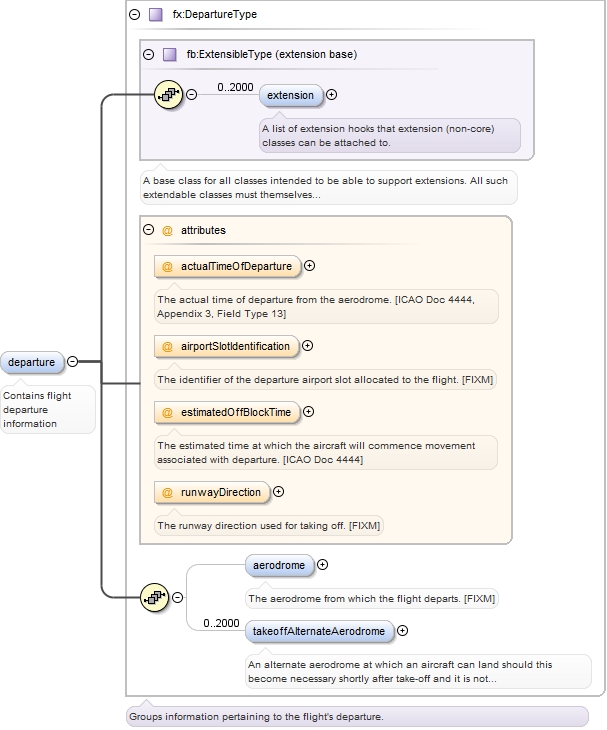Image resolution: width=607 pixels, height=730 pixels.
Task: Click the @ icon of runwayDirection
Action: (168, 492)
